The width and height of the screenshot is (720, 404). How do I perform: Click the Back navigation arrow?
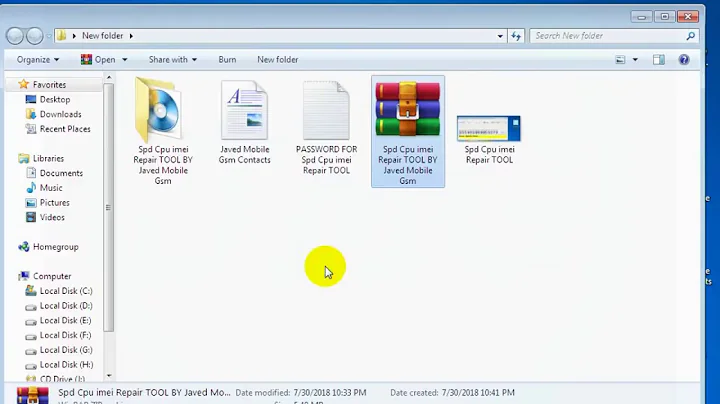[15, 36]
